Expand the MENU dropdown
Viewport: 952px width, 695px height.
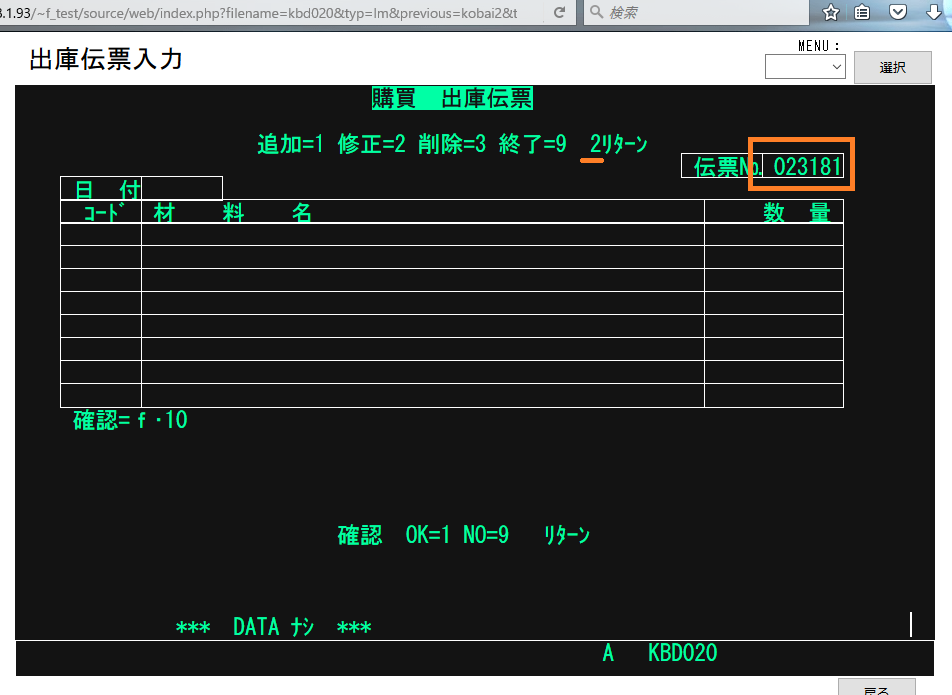[805, 67]
